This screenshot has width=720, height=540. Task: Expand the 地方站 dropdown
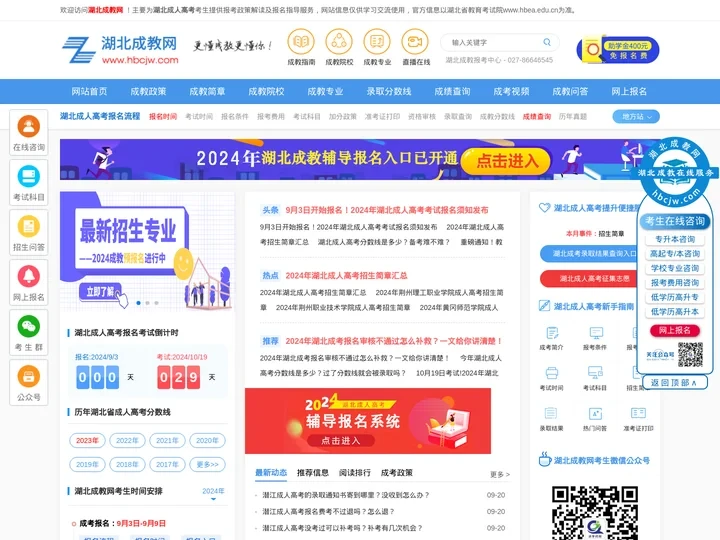pyautogui.click(x=636, y=117)
